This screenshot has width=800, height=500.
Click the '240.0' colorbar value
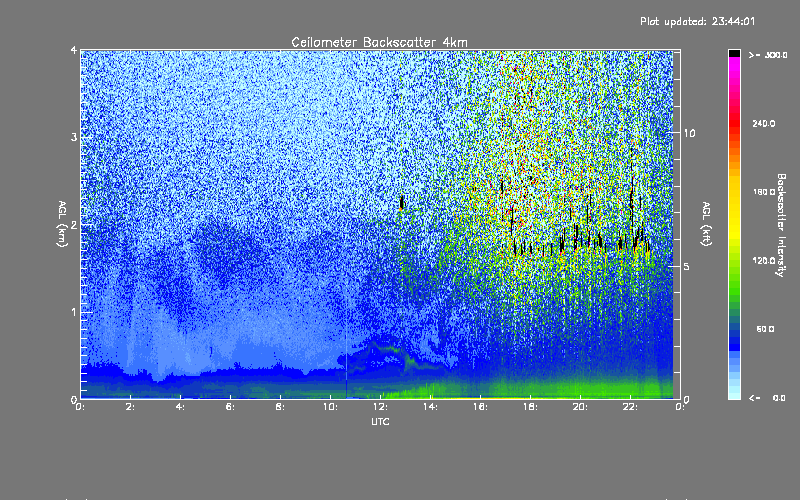tap(764, 123)
